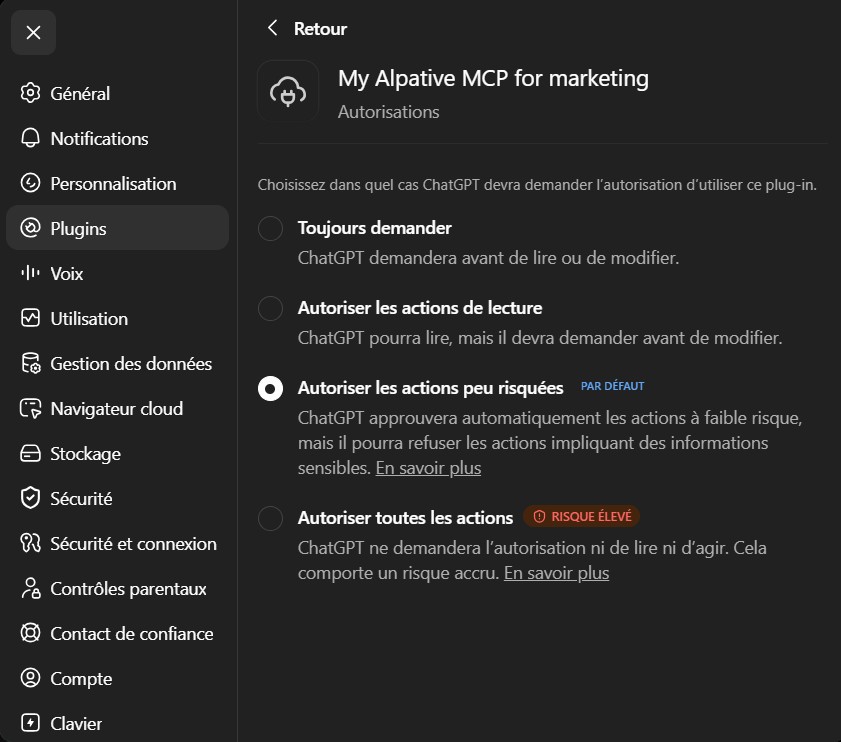The width and height of the screenshot is (841, 742).
Task: Click the Voix waveform icon
Action: pyautogui.click(x=31, y=273)
